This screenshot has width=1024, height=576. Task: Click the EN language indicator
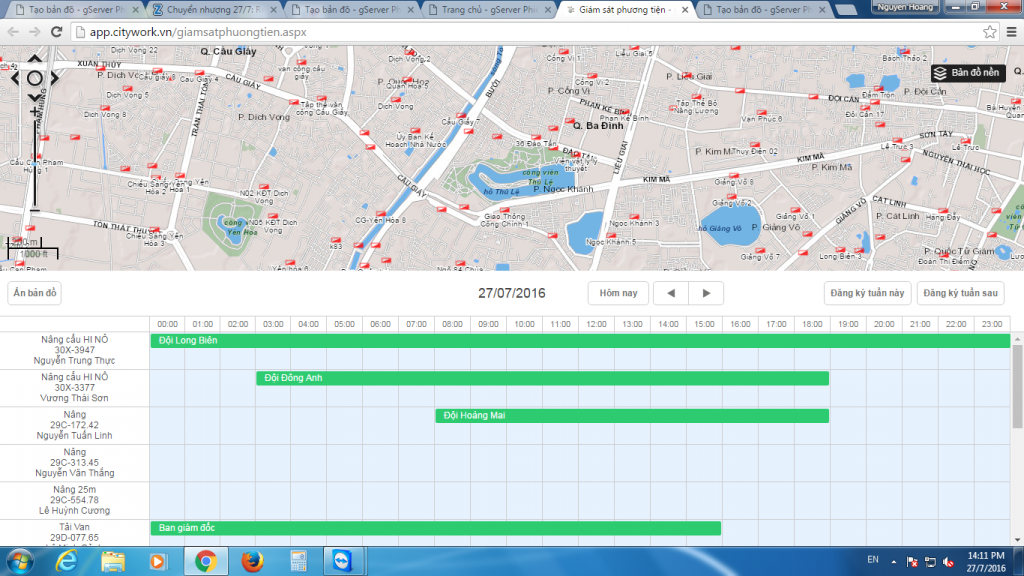pyautogui.click(x=872, y=560)
